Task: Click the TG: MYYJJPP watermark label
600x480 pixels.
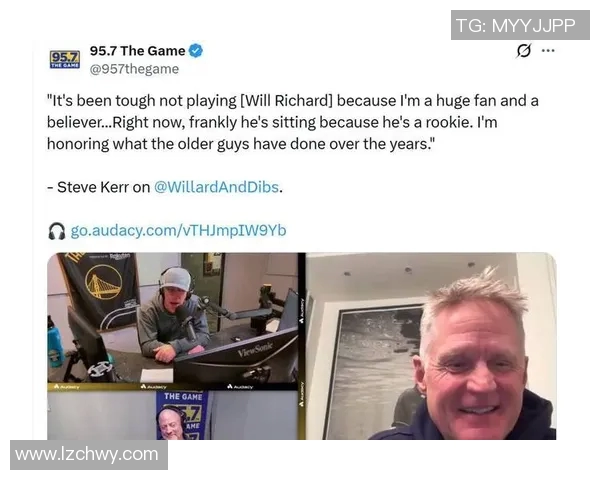Action: tap(520, 25)
